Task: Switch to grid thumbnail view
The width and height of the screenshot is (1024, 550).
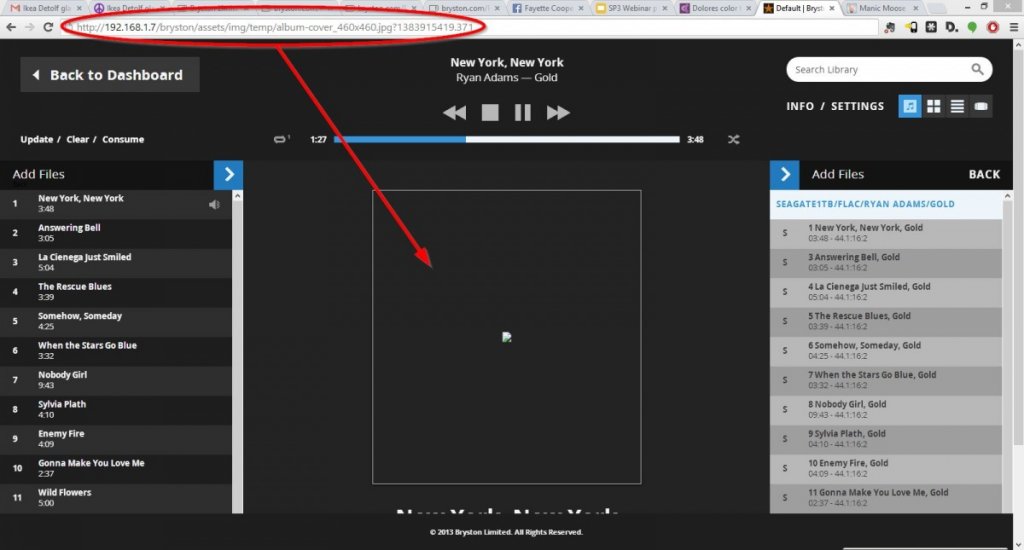Action: coord(934,106)
